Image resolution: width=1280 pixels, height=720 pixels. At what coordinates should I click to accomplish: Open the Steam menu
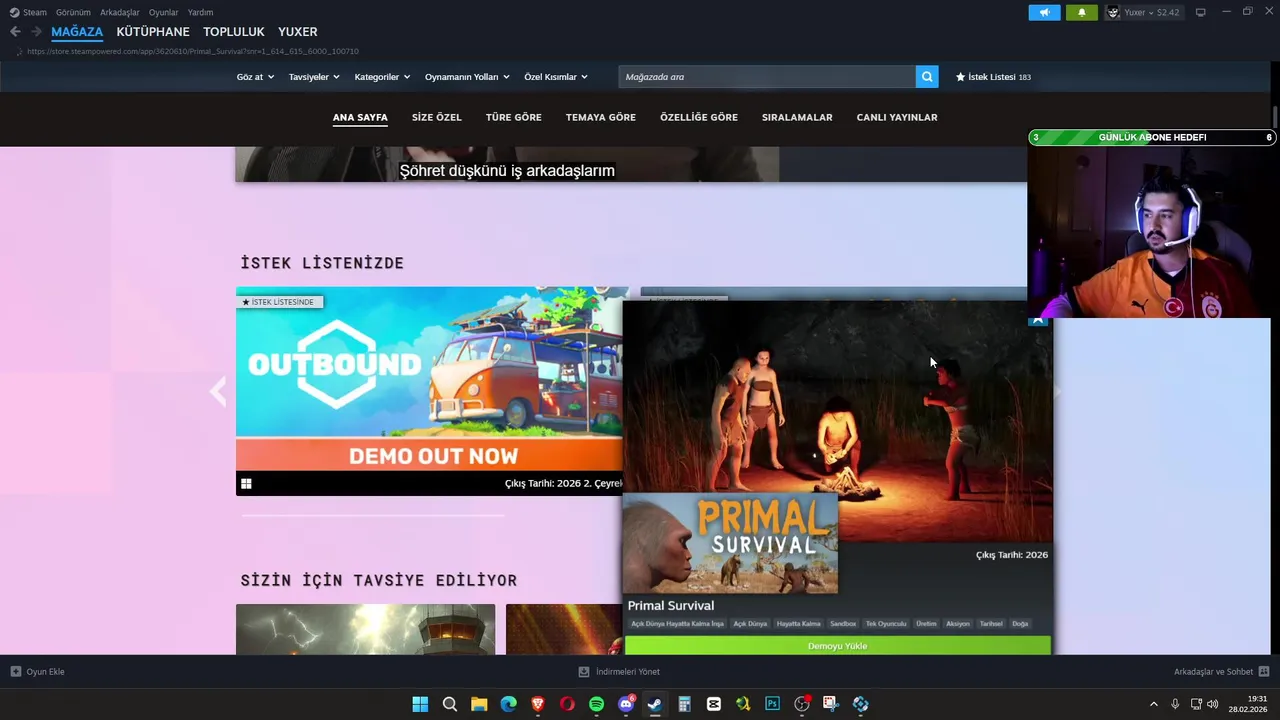35,12
